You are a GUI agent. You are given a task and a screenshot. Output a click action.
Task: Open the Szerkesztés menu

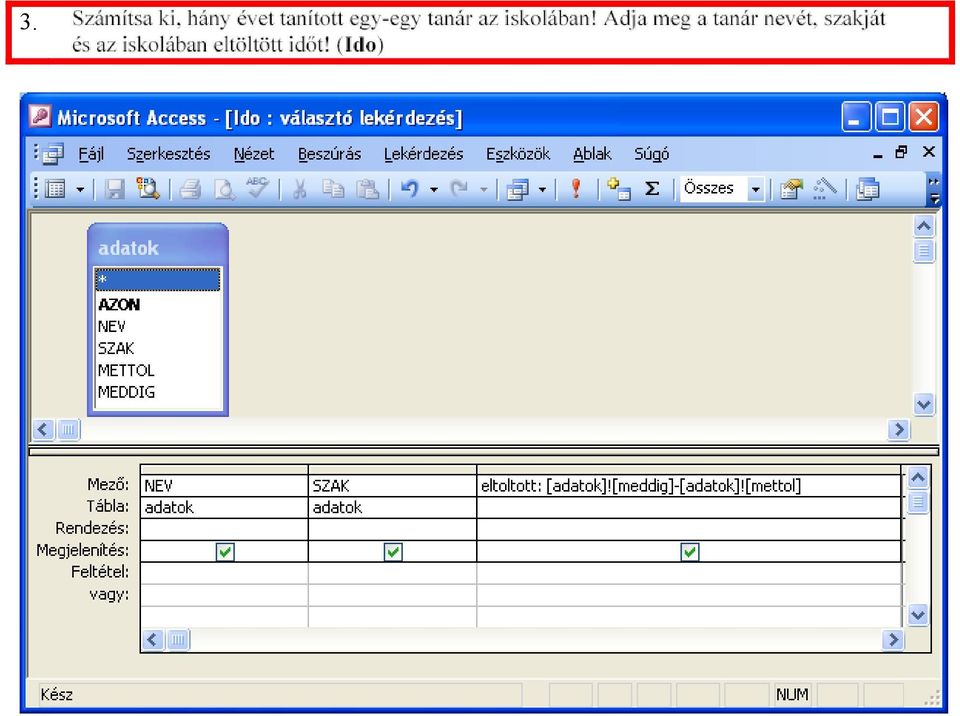168,154
